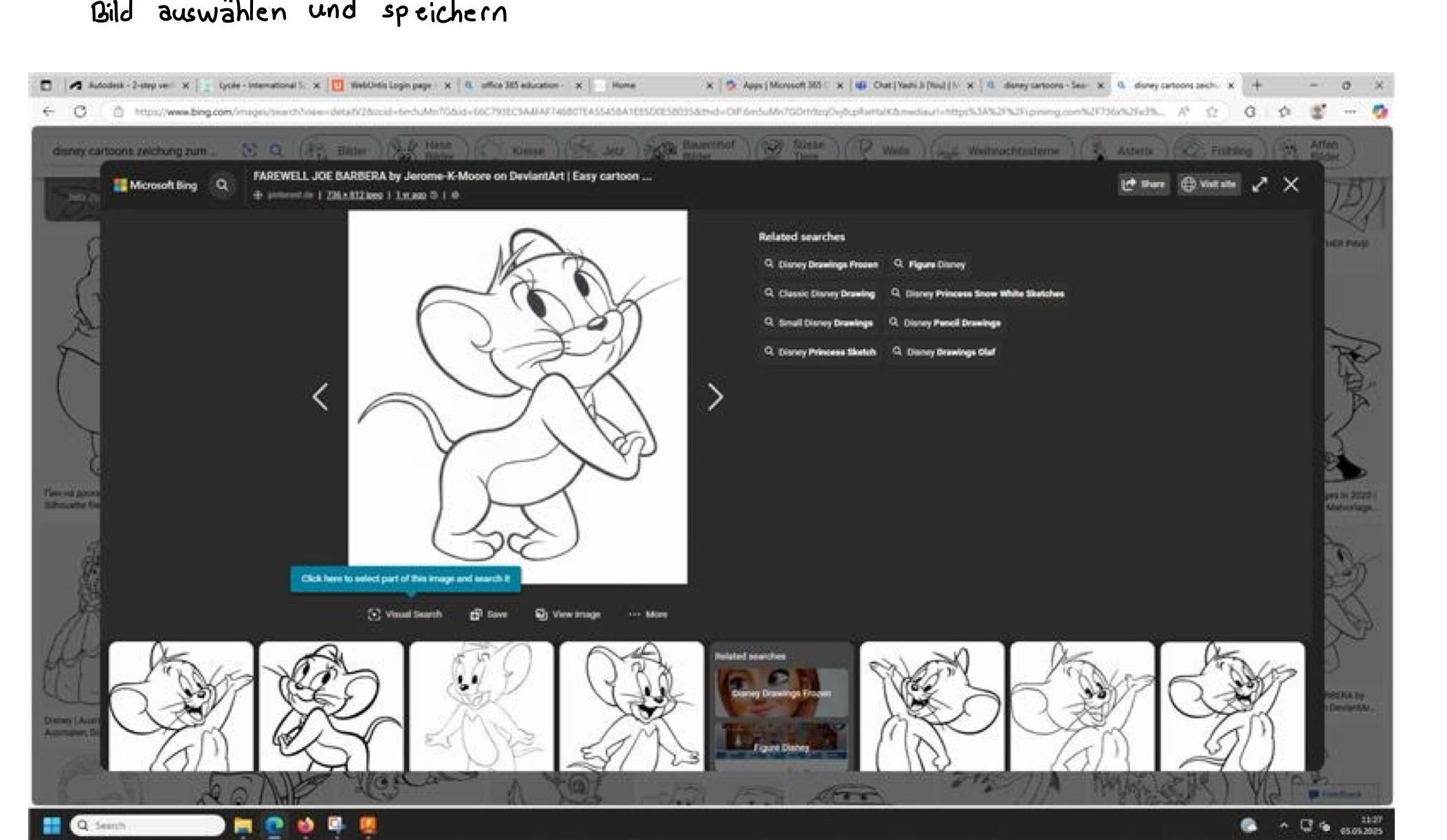This screenshot has width=1447, height=840.
Task: Open the tab actions menu icon
Action: coord(46,85)
